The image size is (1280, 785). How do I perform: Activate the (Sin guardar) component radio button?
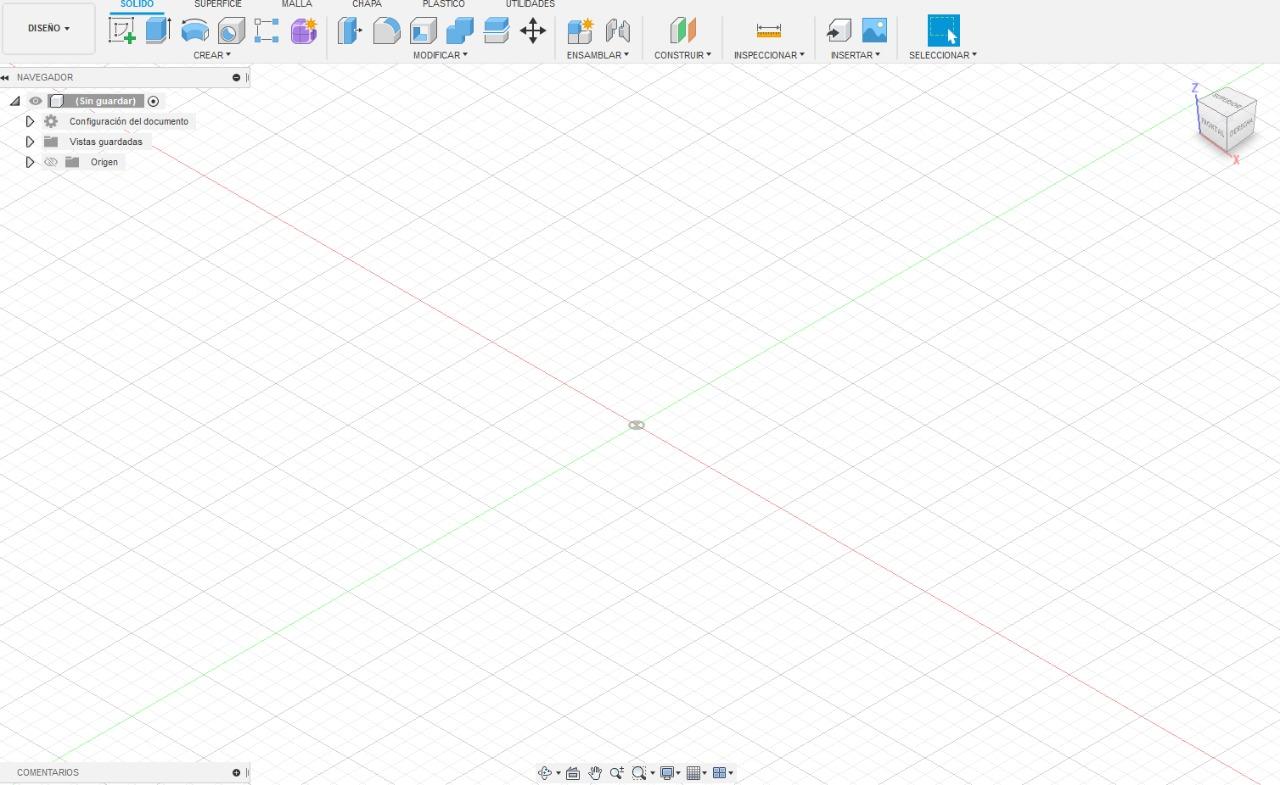click(x=153, y=101)
